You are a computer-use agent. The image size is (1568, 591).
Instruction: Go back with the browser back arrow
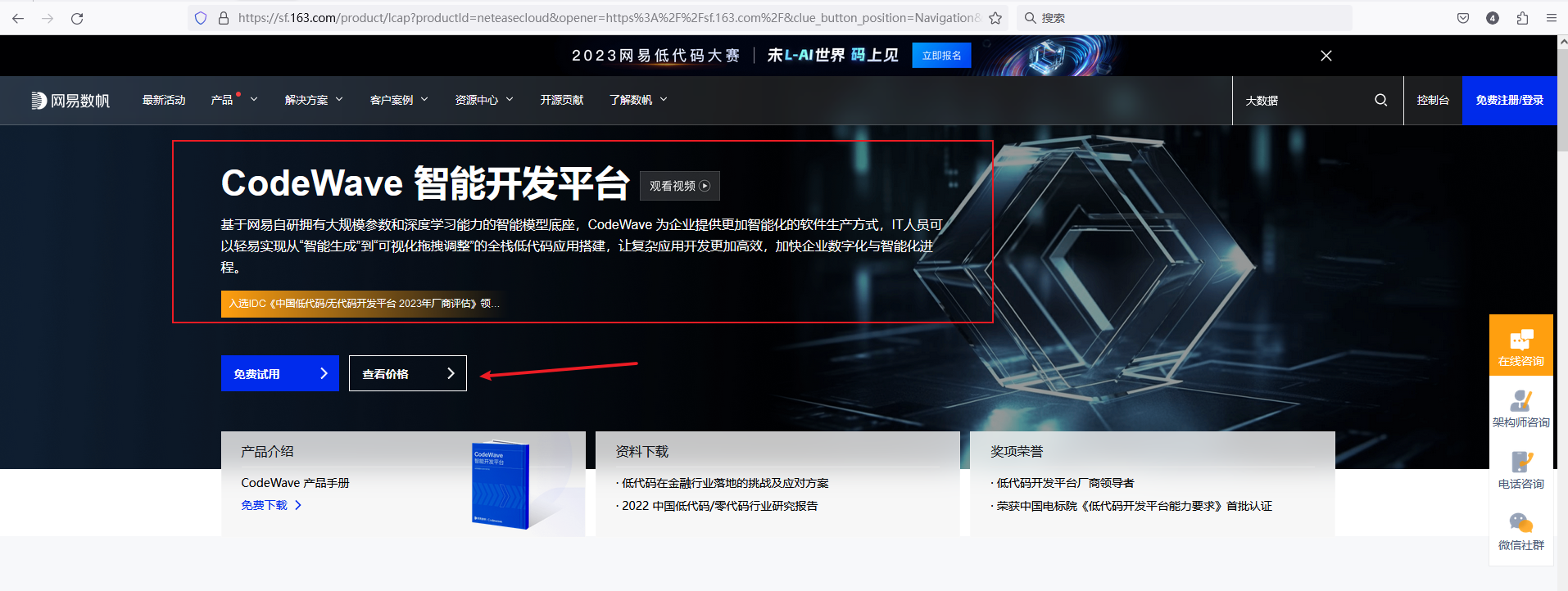click(x=18, y=18)
